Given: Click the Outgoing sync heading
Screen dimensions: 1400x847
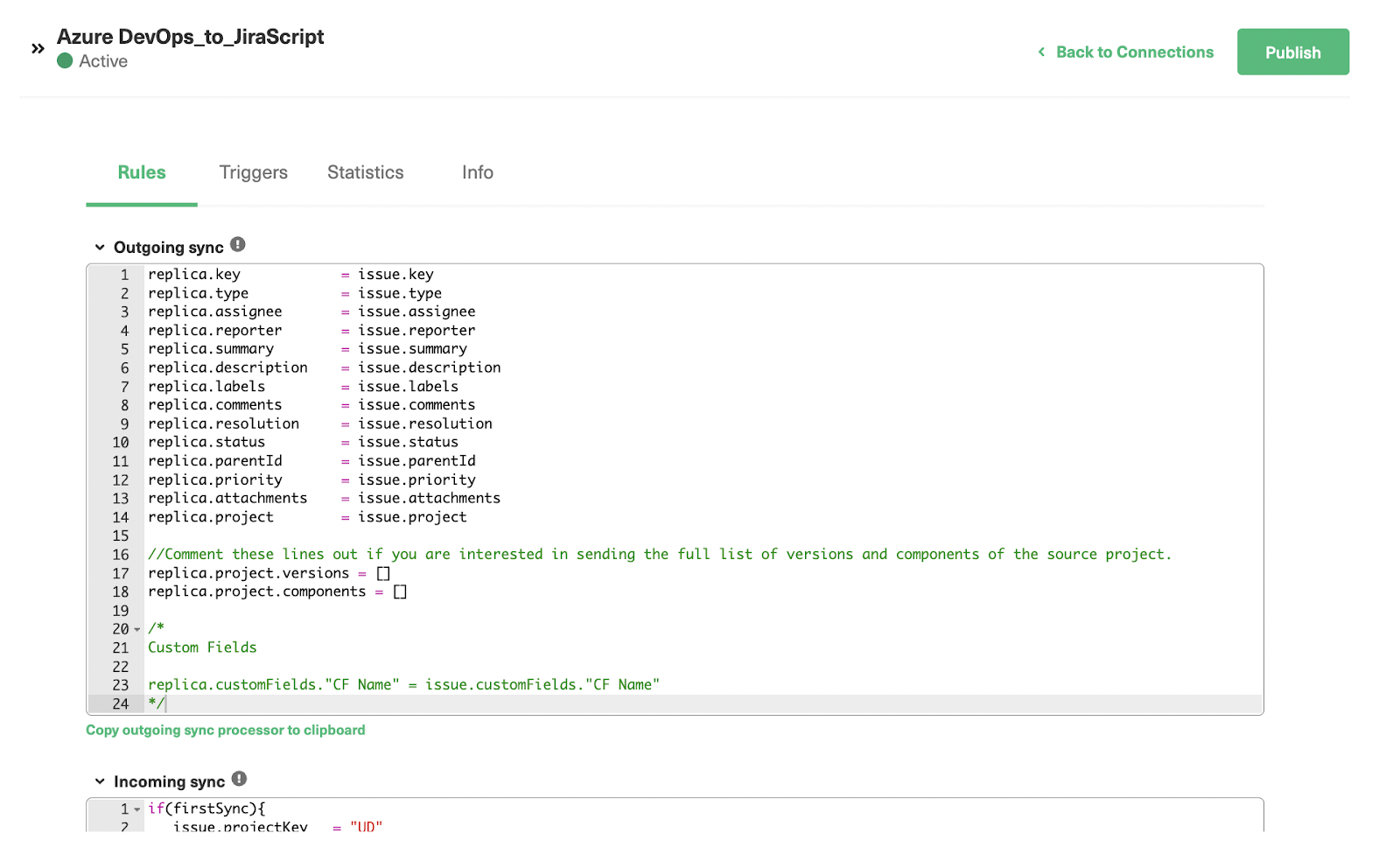Looking at the screenshot, I should point(169,248).
